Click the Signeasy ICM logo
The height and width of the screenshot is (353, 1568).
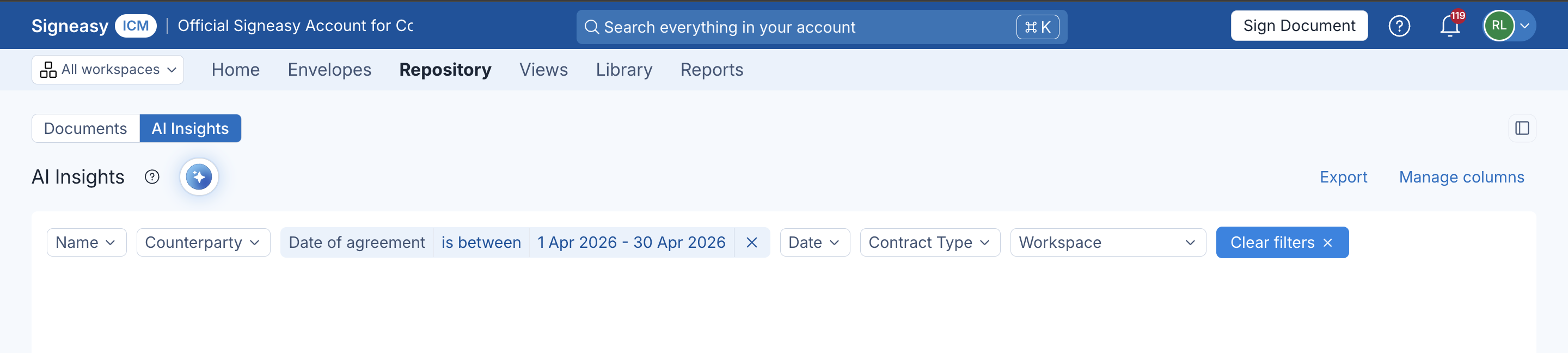pyautogui.click(x=94, y=26)
